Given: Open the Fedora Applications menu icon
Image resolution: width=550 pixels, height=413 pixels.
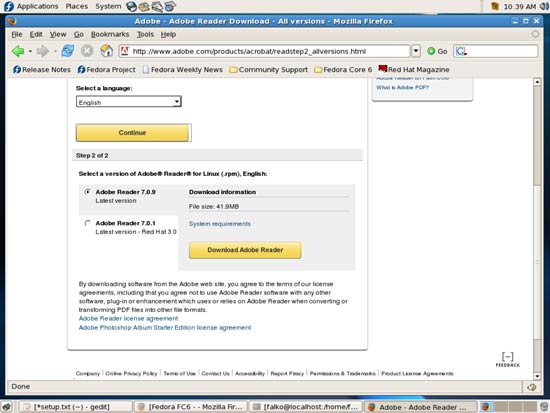Looking at the screenshot, I should point(8,6).
